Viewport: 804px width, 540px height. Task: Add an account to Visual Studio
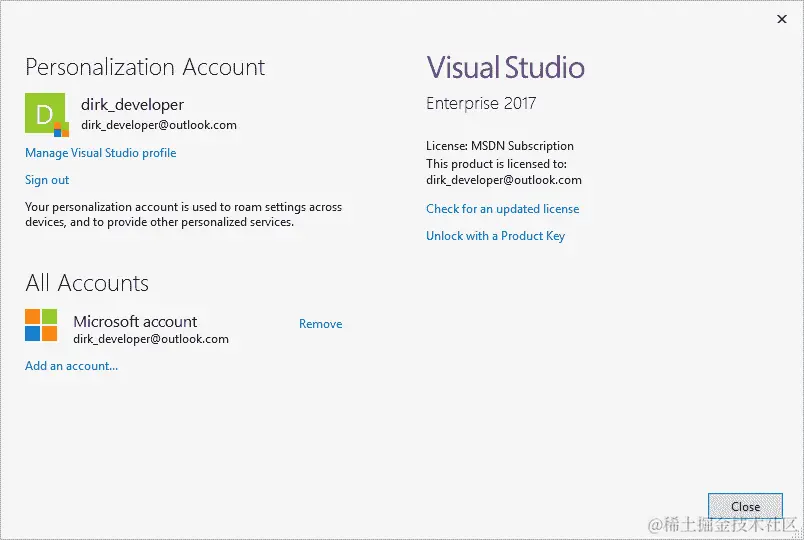pyautogui.click(x=71, y=366)
